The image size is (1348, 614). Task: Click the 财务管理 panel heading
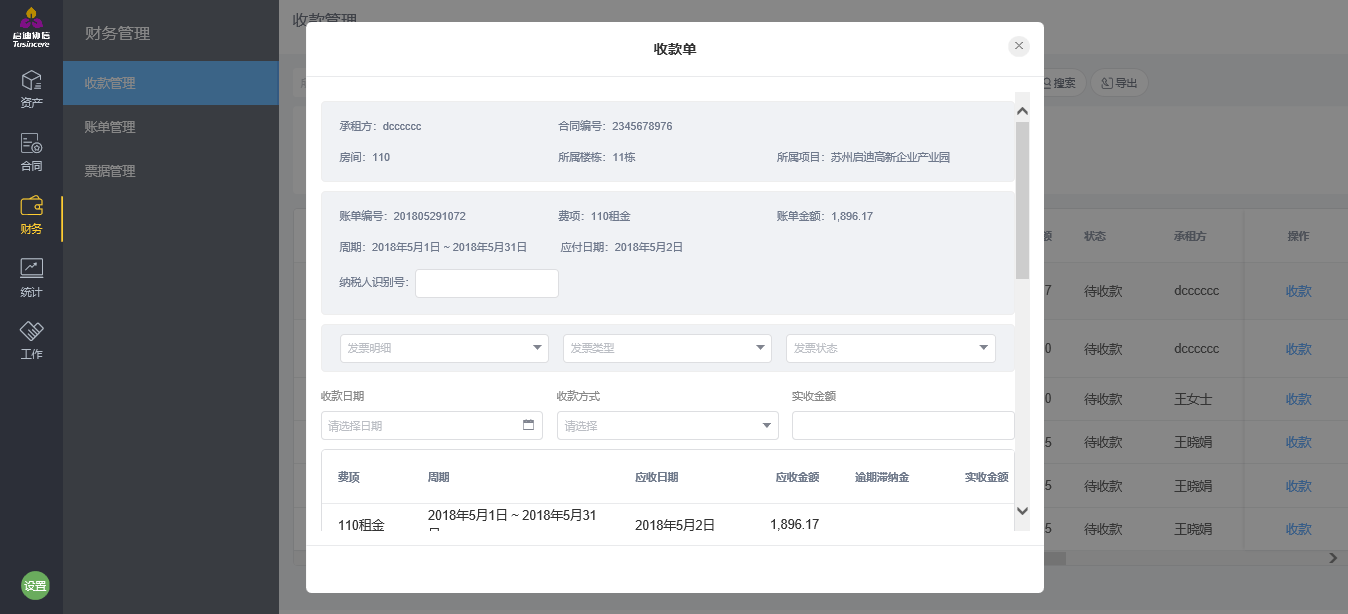118,33
